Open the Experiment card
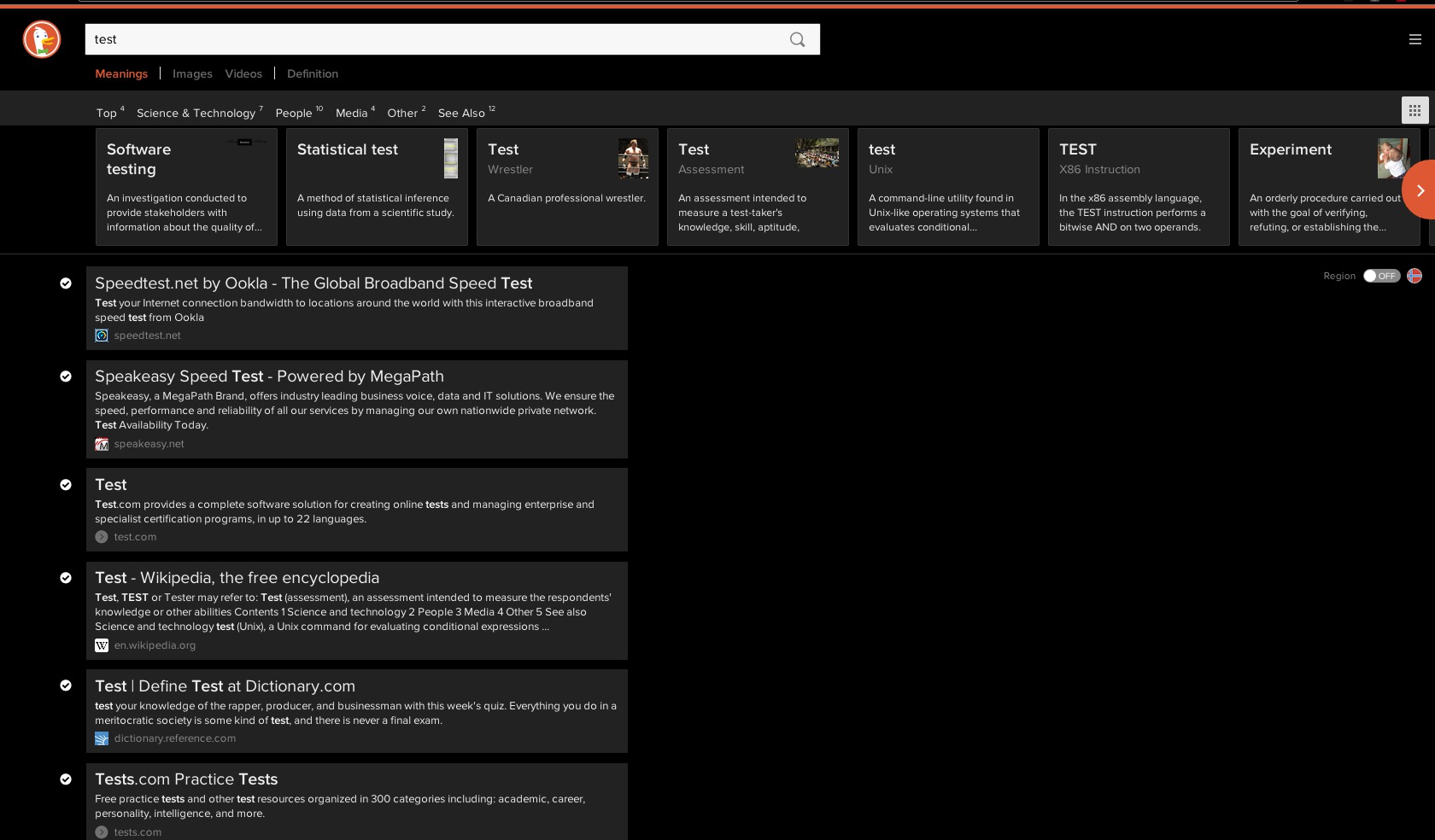 1329,187
